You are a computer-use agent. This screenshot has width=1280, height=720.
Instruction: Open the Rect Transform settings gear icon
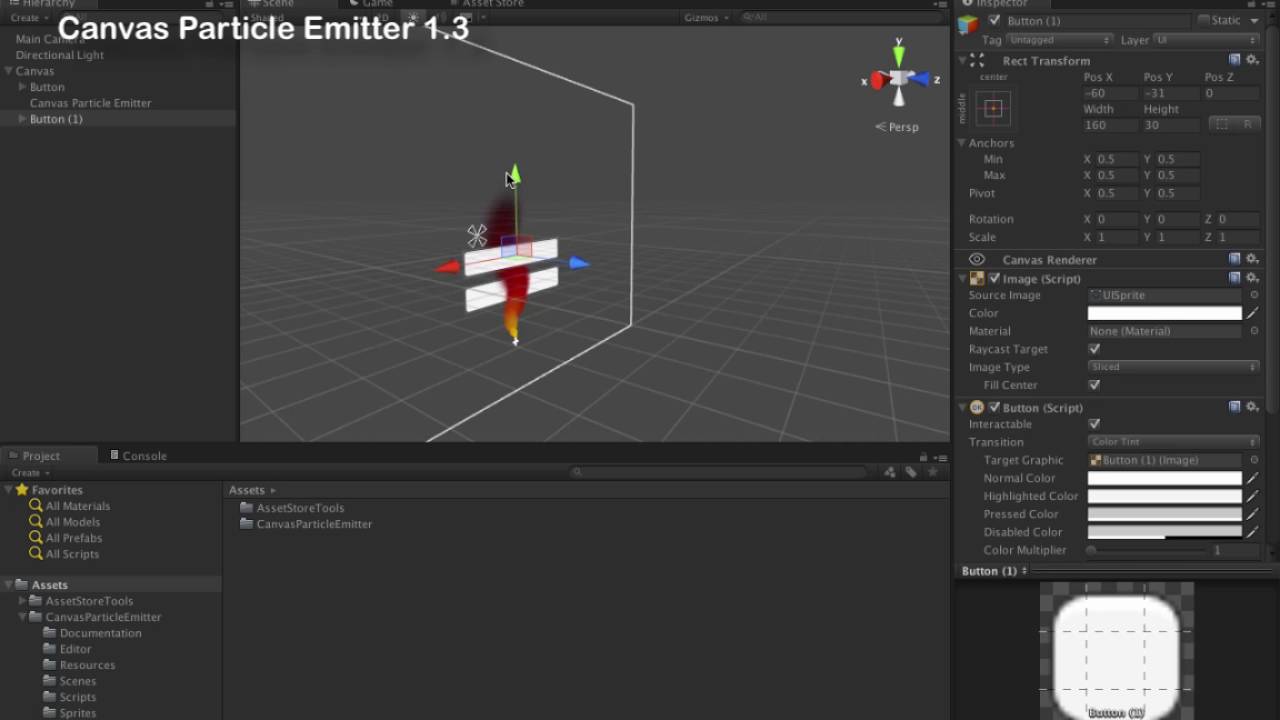click(x=1252, y=60)
